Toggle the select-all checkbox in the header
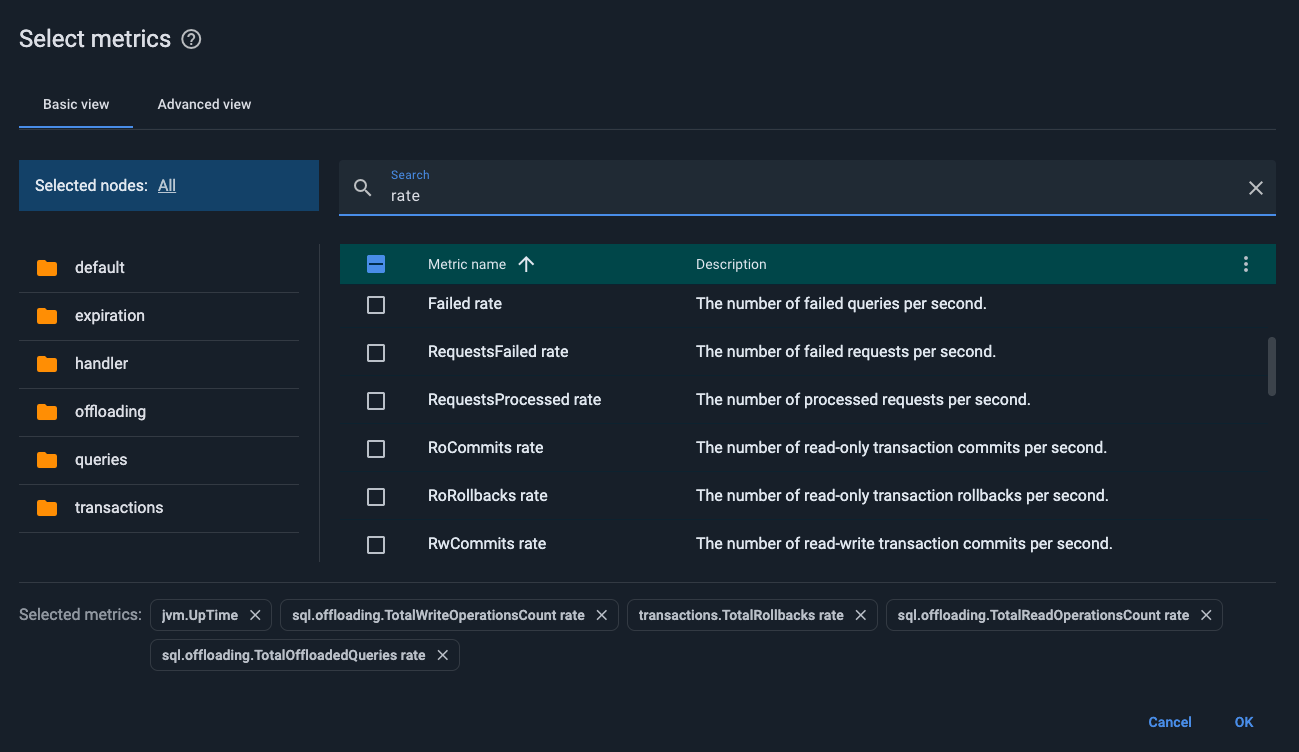1299x752 pixels. (376, 263)
